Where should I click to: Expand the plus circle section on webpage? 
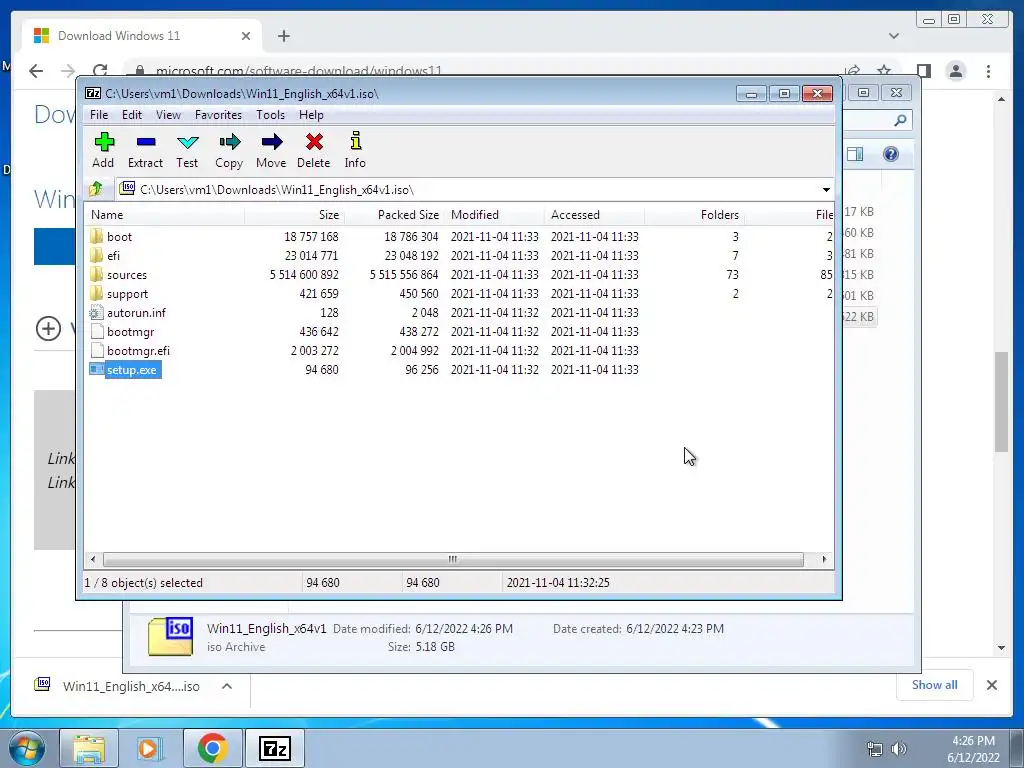pyautogui.click(x=48, y=328)
